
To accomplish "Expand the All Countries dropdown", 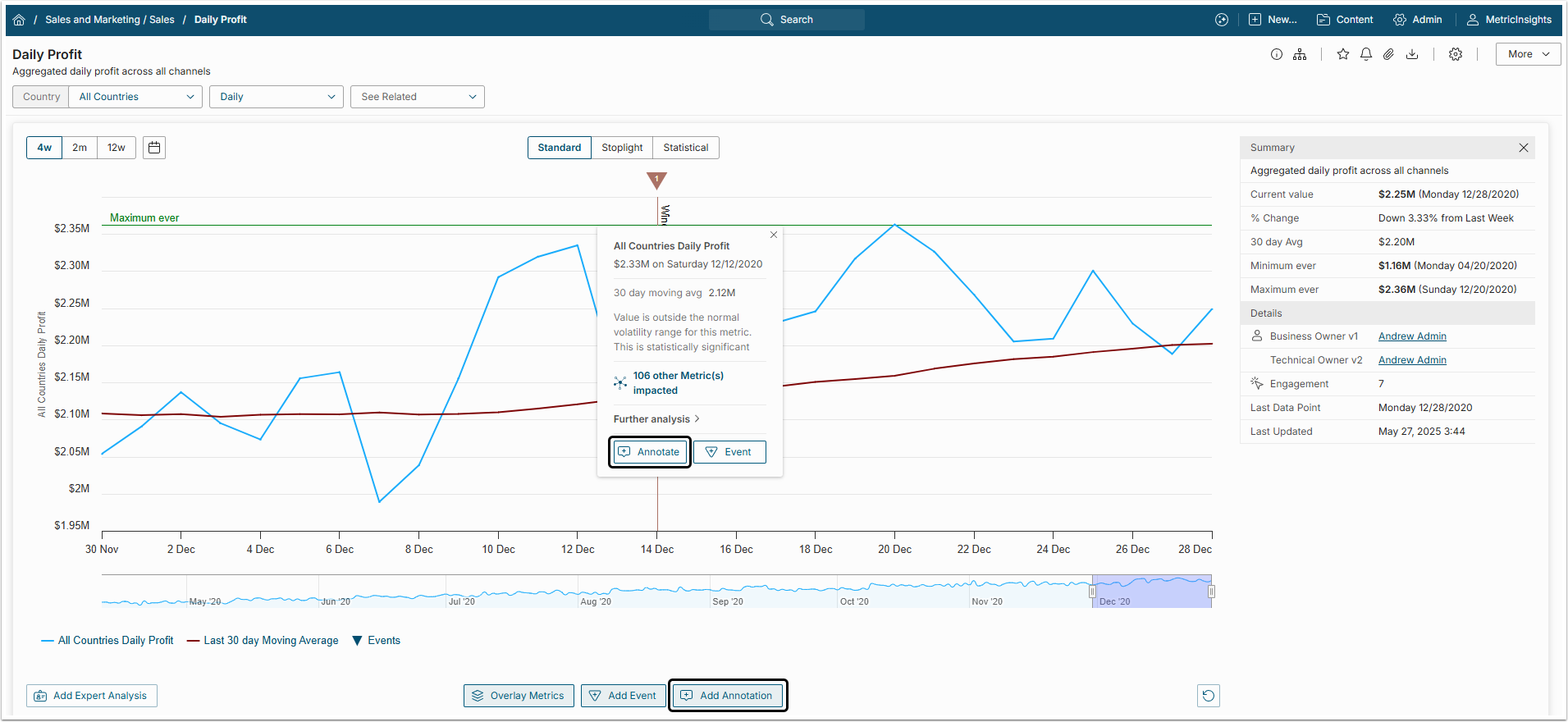I will coord(135,97).
